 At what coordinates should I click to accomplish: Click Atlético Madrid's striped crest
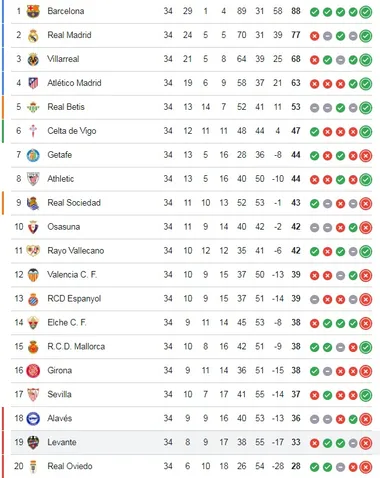click(33, 83)
